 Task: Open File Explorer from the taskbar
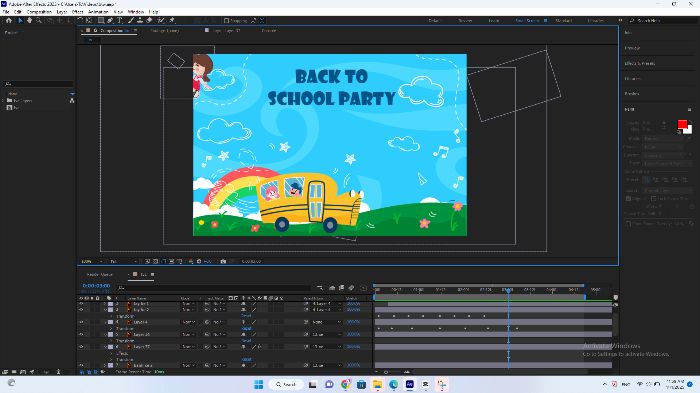[377, 384]
